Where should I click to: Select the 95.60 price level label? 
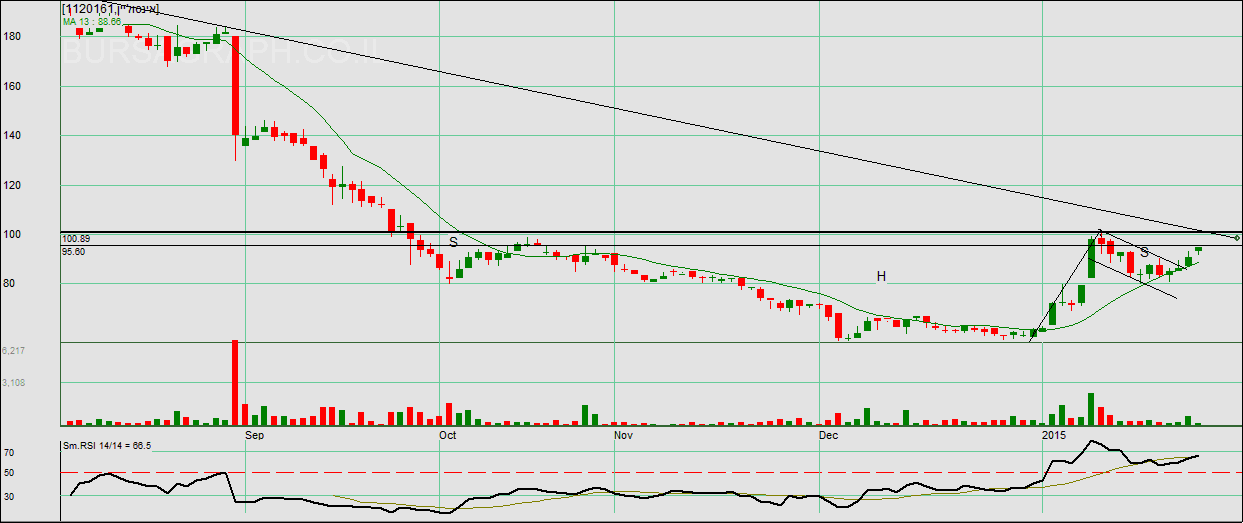tap(73, 252)
